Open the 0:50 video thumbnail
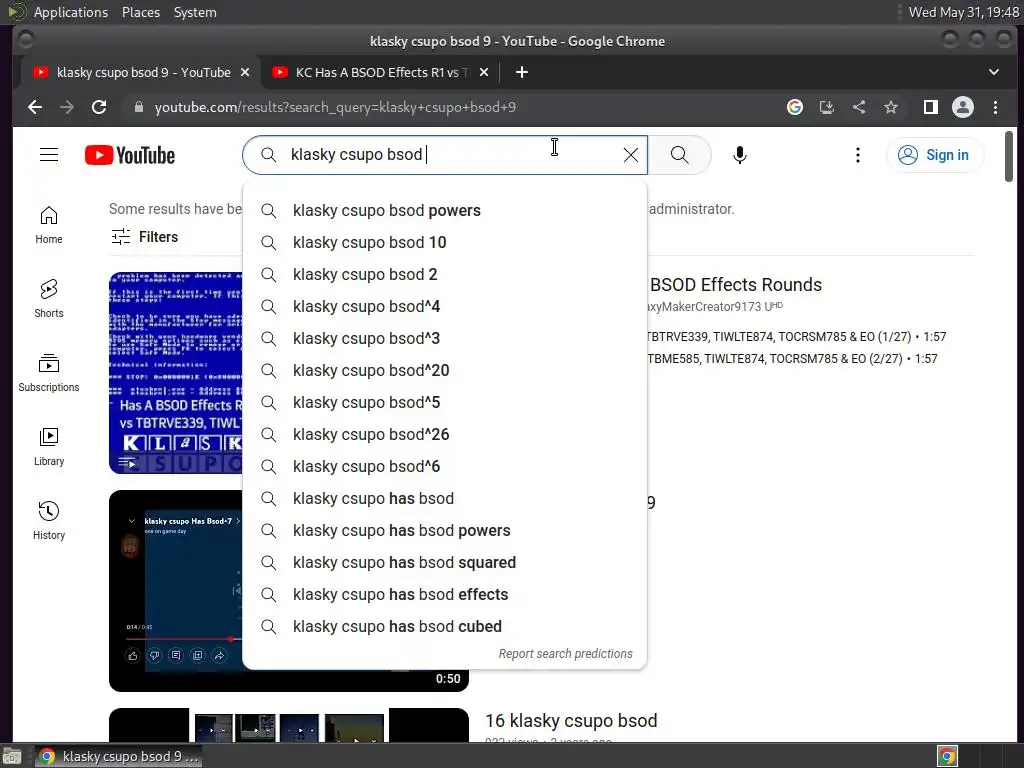The width and height of the screenshot is (1024, 768). pos(176,591)
